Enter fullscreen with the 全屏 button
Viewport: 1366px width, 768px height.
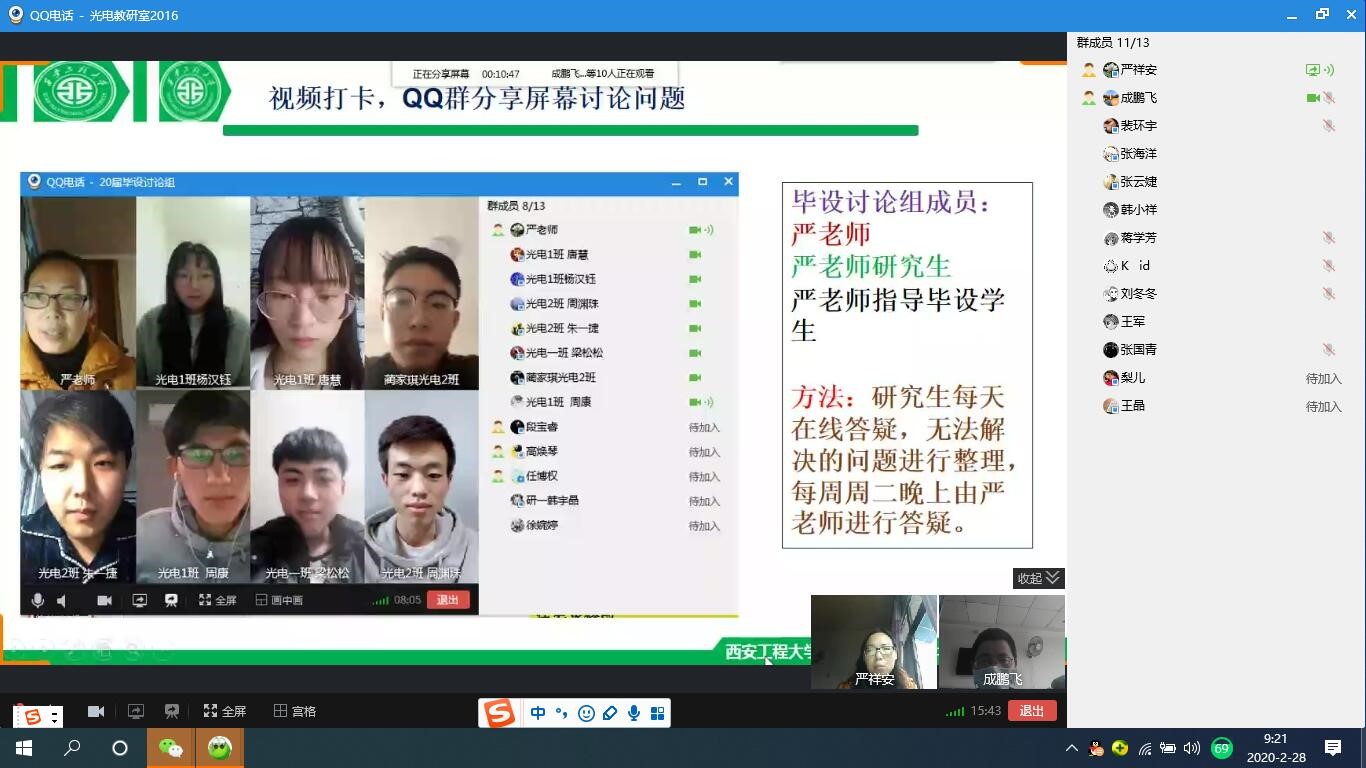click(225, 711)
